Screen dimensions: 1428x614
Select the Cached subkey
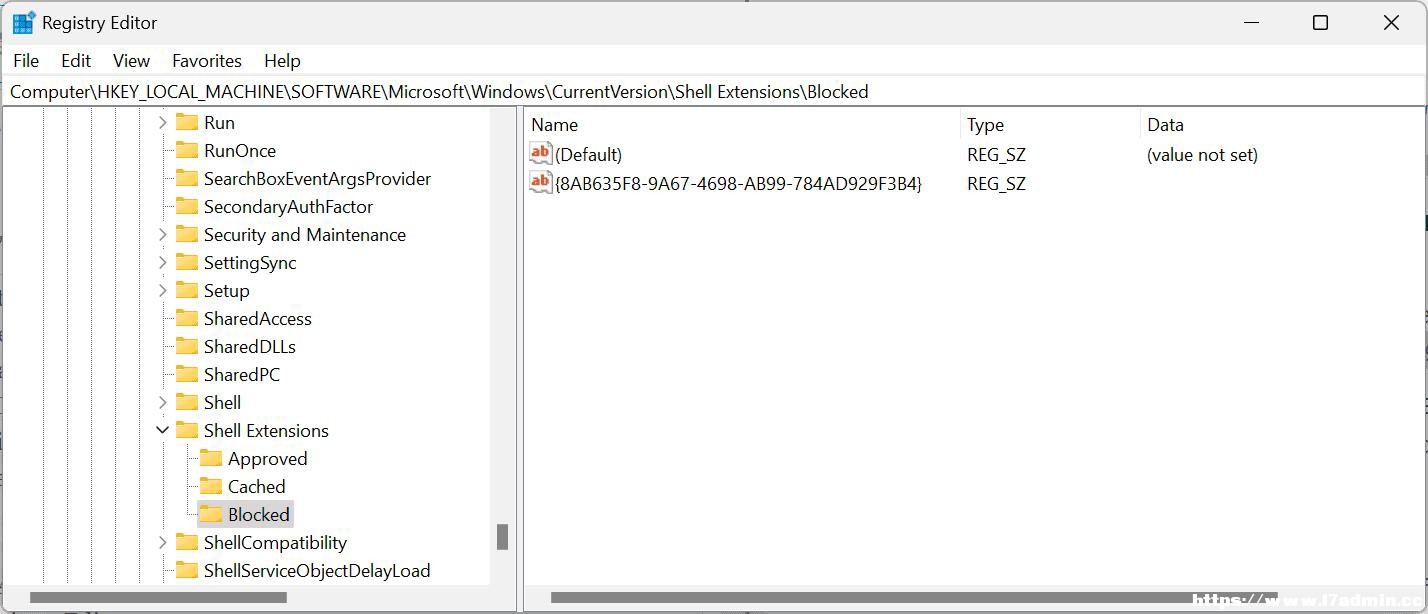point(256,487)
